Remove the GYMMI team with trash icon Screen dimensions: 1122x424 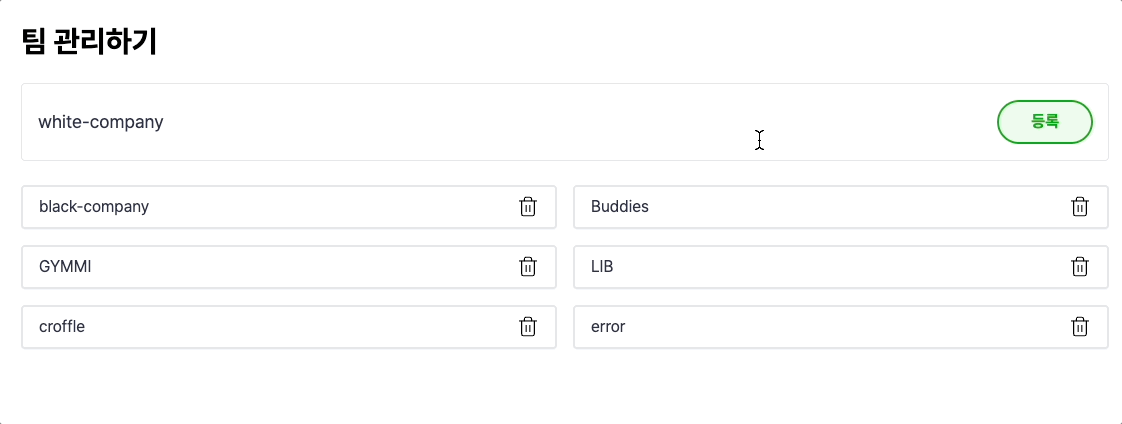[x=528, y=267]
